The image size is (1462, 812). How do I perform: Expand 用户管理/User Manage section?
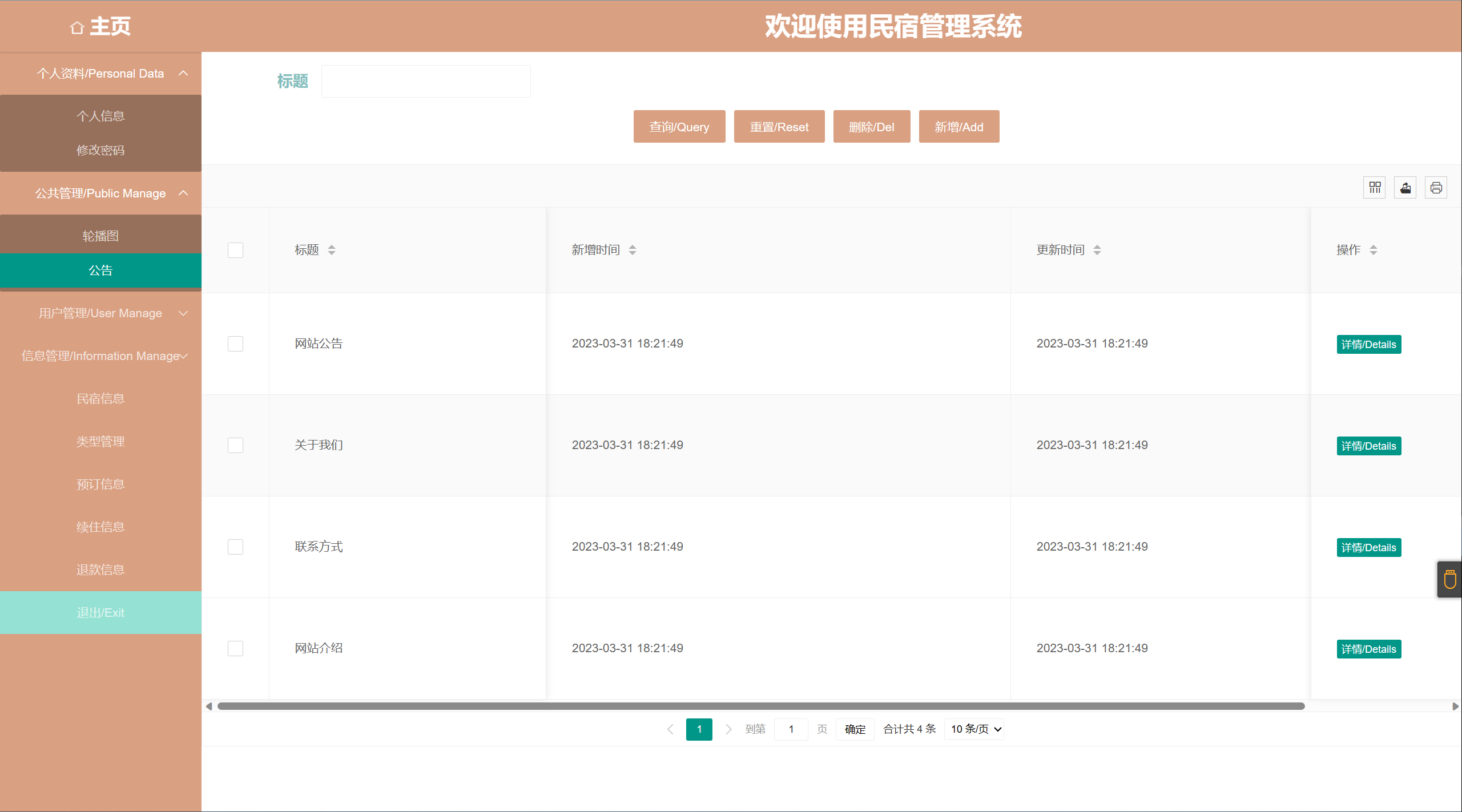coord(100,313)
